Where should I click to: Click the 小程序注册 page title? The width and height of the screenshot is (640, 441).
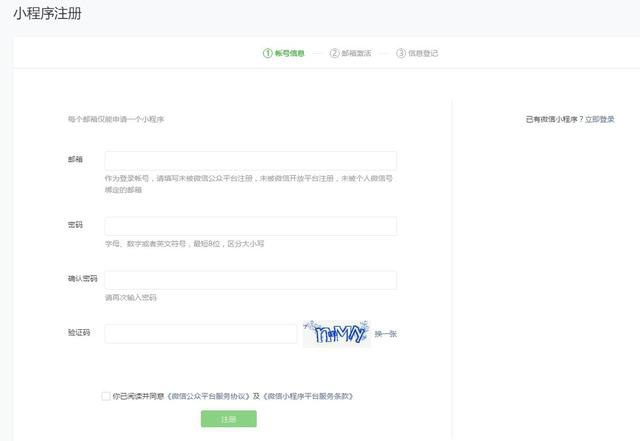tap(48, 15)
